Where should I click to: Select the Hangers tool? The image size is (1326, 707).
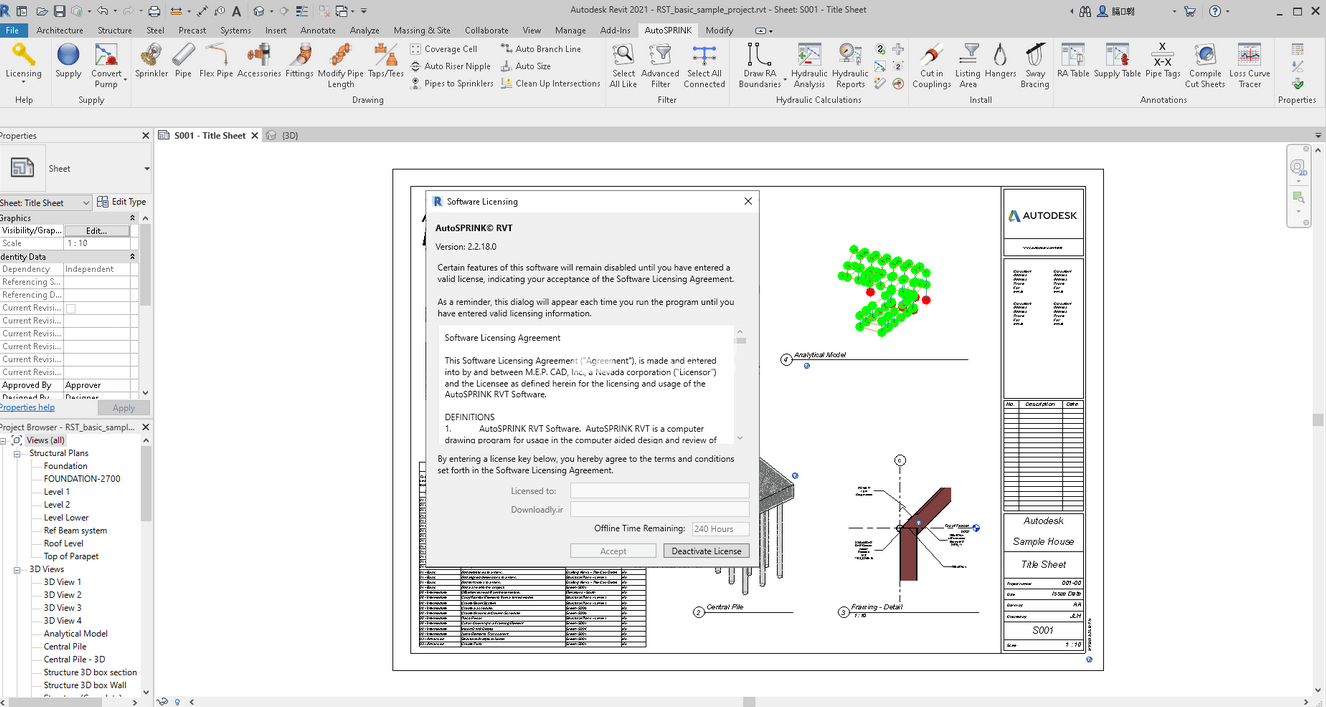(x=1000, y=63)
